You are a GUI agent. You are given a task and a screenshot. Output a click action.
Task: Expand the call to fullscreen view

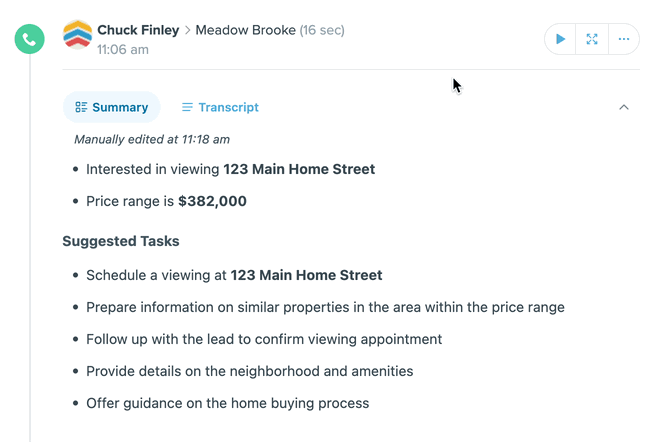tap(592, 39)
